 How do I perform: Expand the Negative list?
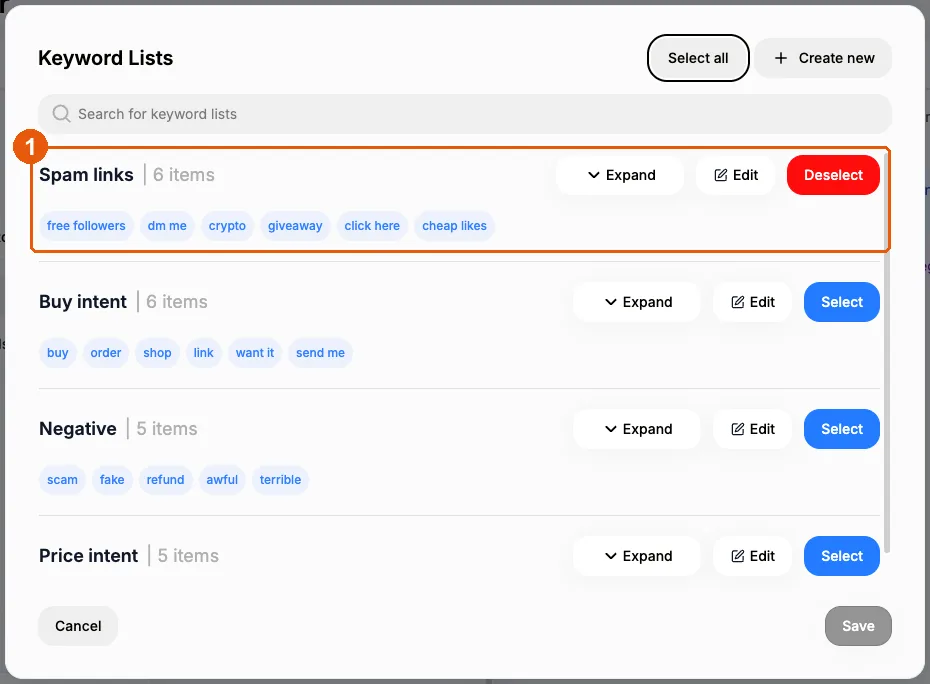637,429
